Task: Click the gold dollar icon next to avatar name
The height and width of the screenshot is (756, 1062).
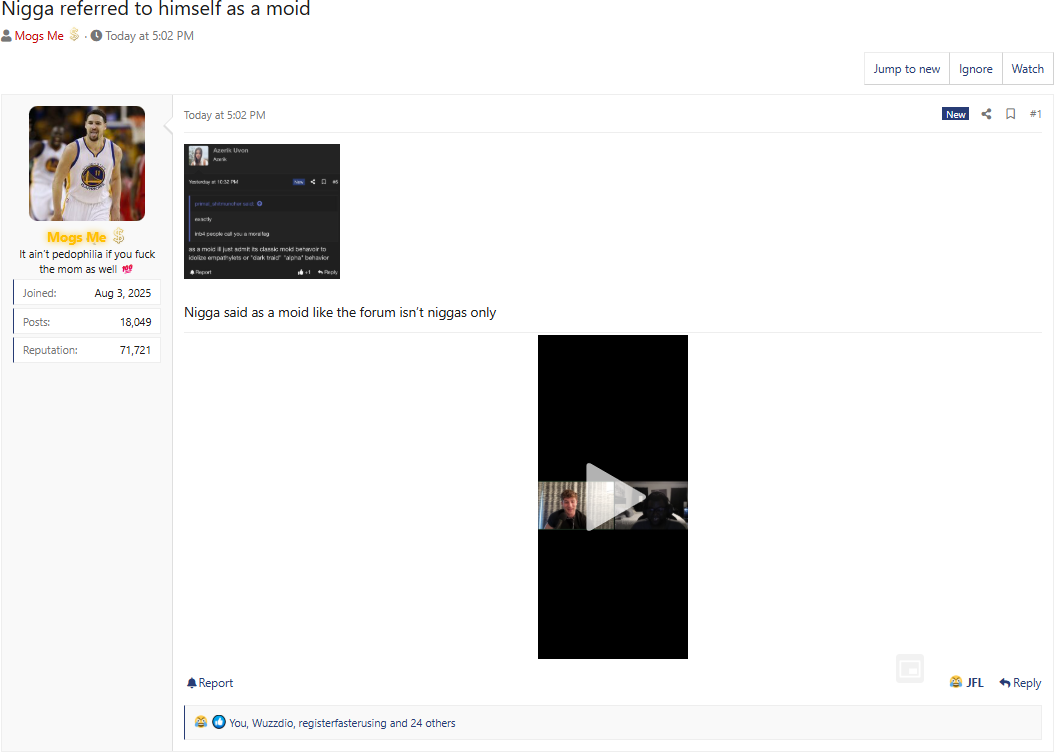Action: pos(119,236)
